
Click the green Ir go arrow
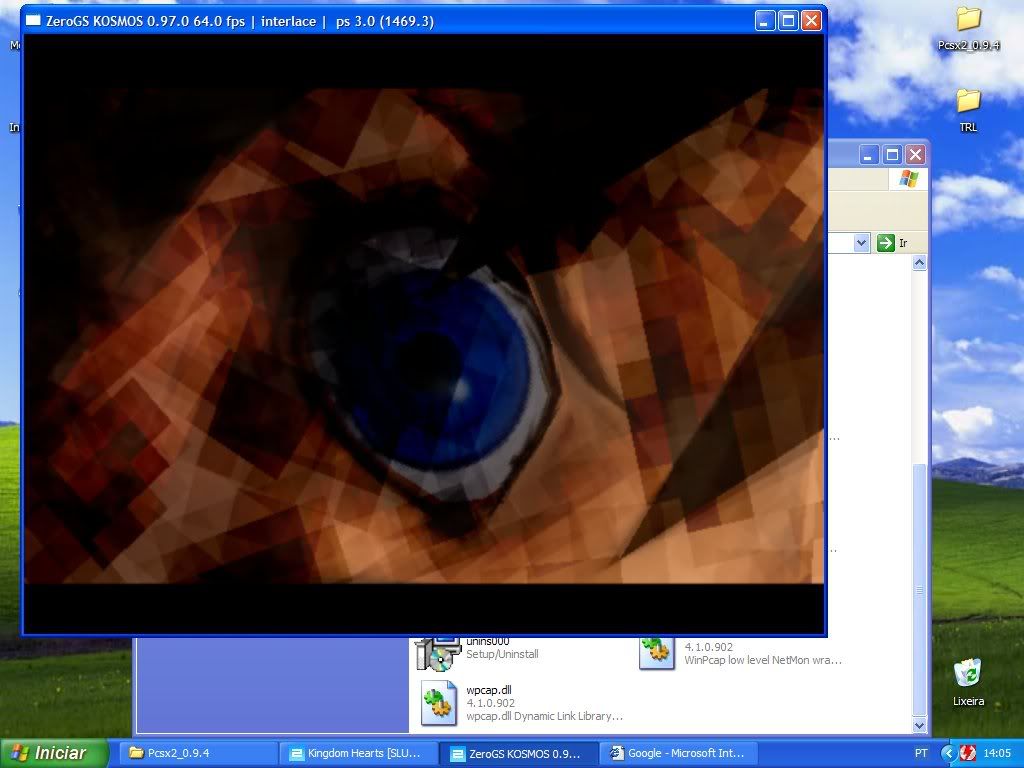tap(885, 243)
